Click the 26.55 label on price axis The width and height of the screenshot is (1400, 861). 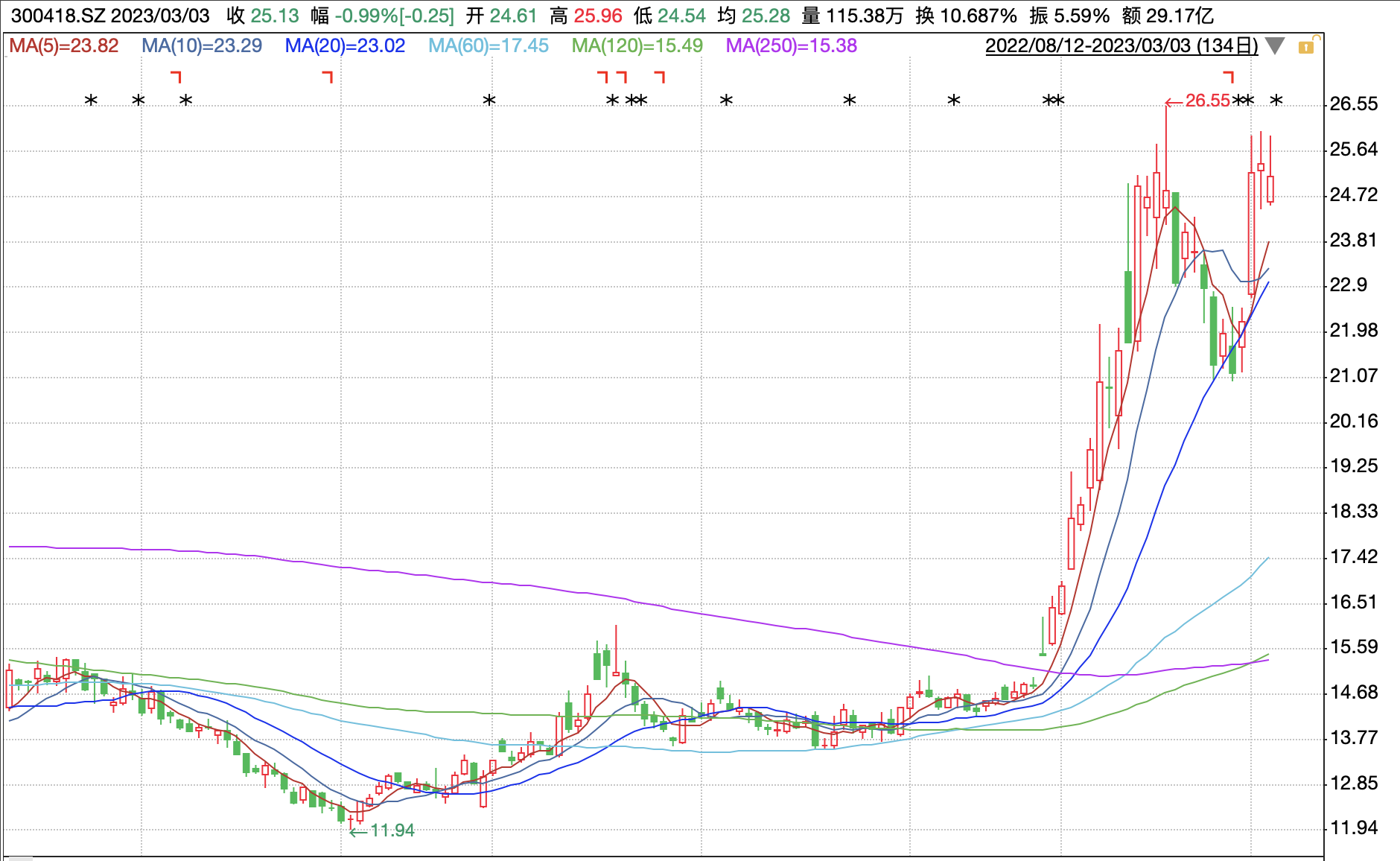(x=1354, y=104)
